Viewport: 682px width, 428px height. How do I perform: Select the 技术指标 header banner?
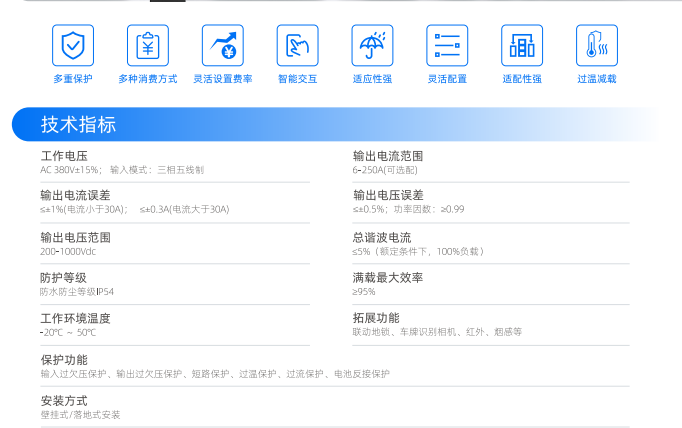(x=78, y=125)
